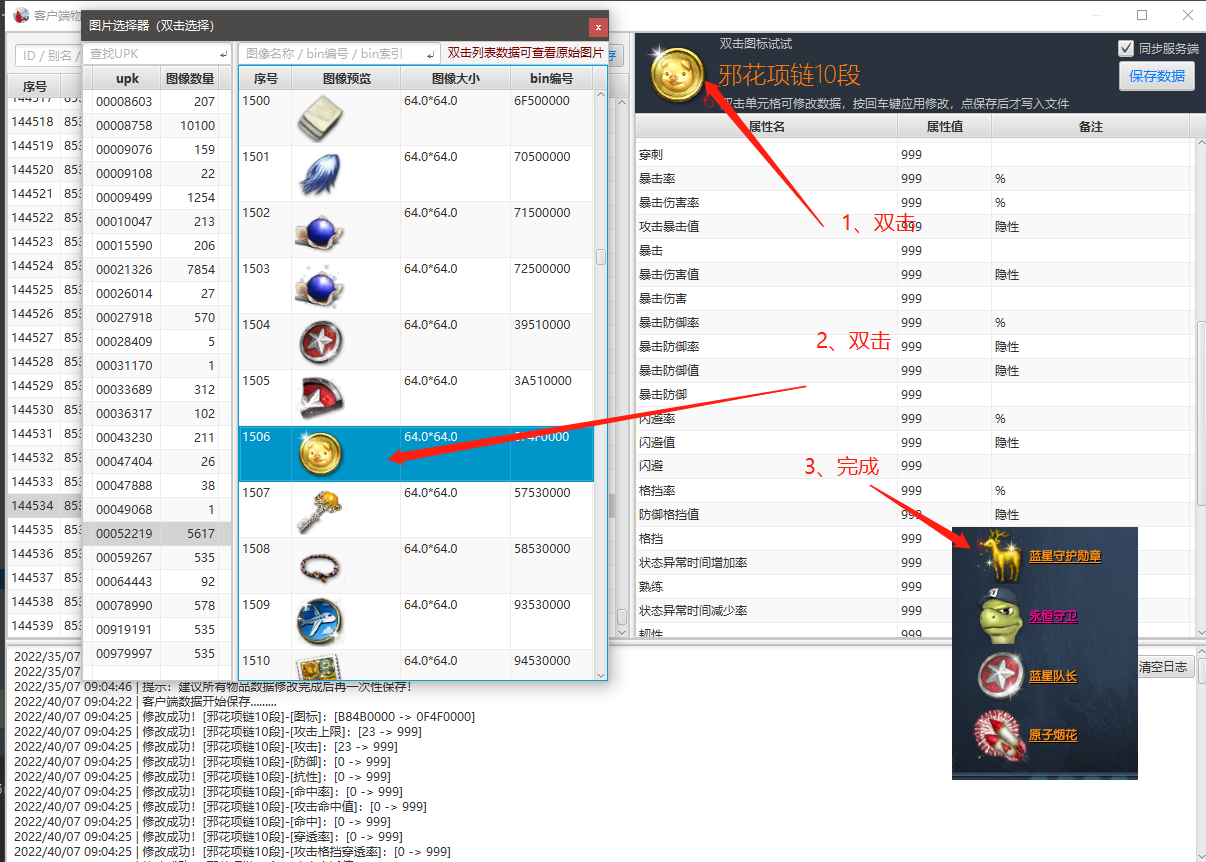Sort by bin编号 column header
Screen dimensions: 1206x862
[x=551, y=78]
